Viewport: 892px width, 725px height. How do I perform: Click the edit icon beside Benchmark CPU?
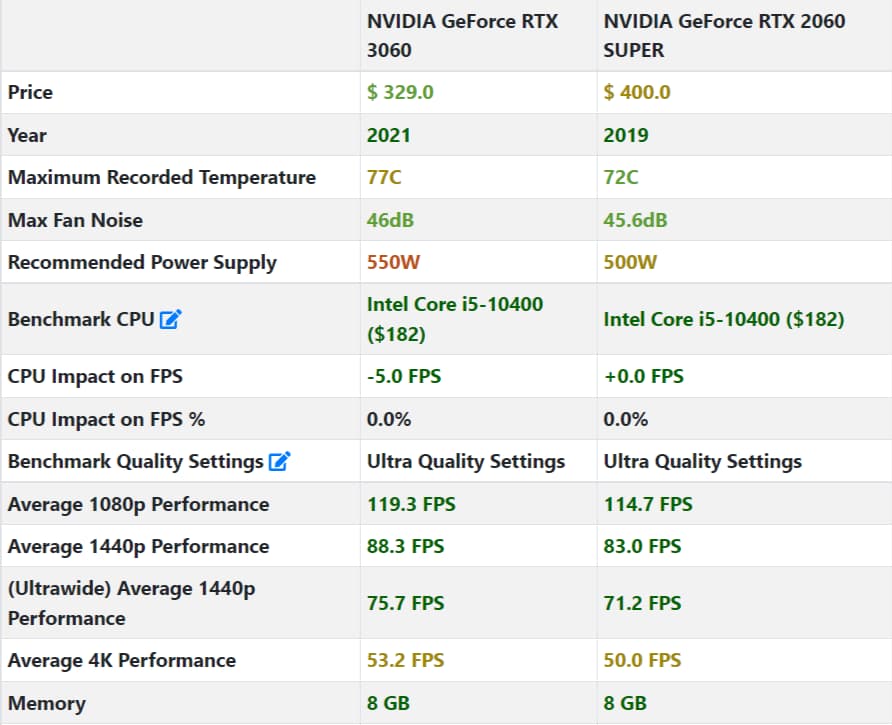[x=171, y=320]
